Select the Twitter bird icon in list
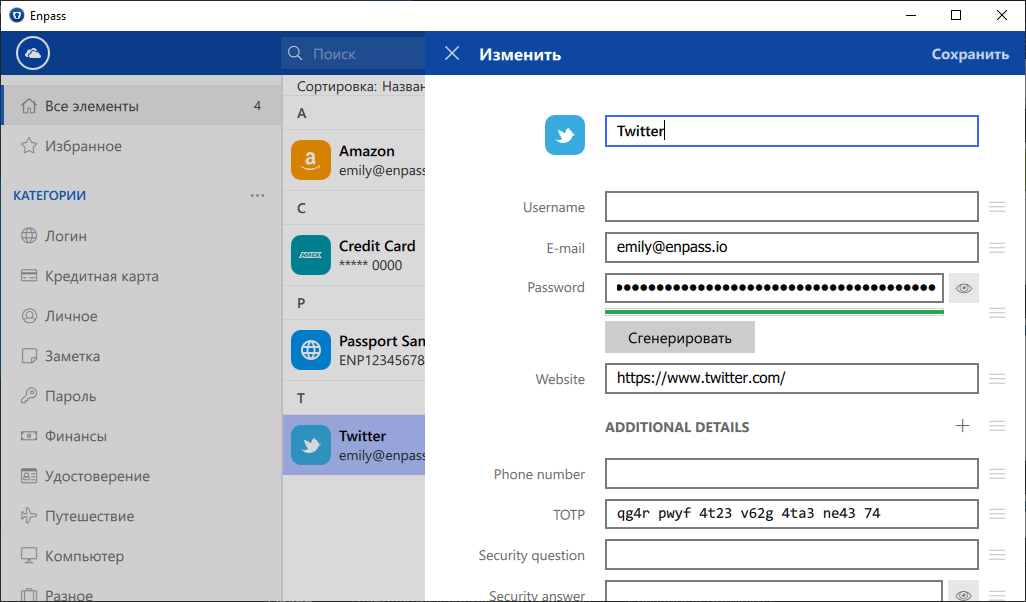 pos(311,445)
